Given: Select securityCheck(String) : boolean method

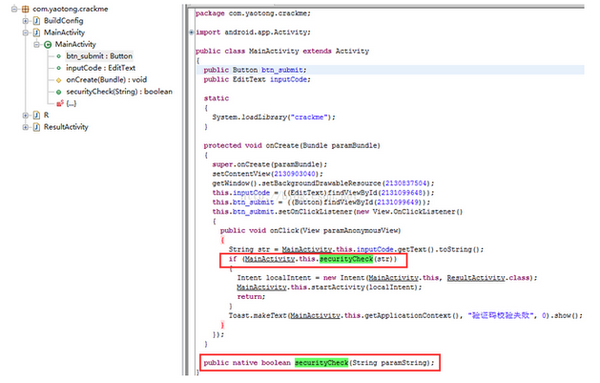Looking at the screenshot, I should coord(119,92).
